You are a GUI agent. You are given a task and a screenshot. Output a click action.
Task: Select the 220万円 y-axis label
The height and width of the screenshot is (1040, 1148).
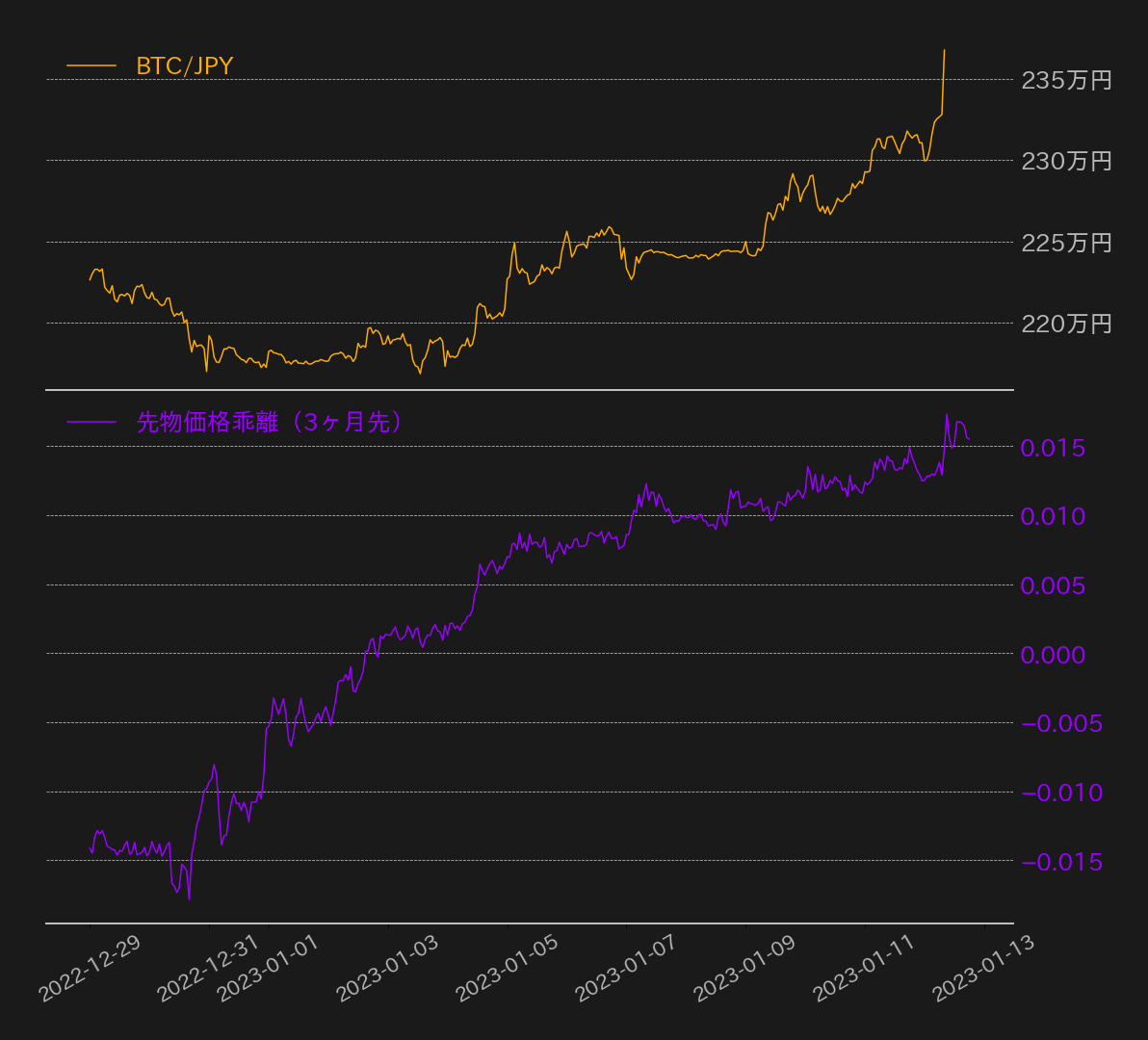pyautogui.click(x=1067, y=324)
